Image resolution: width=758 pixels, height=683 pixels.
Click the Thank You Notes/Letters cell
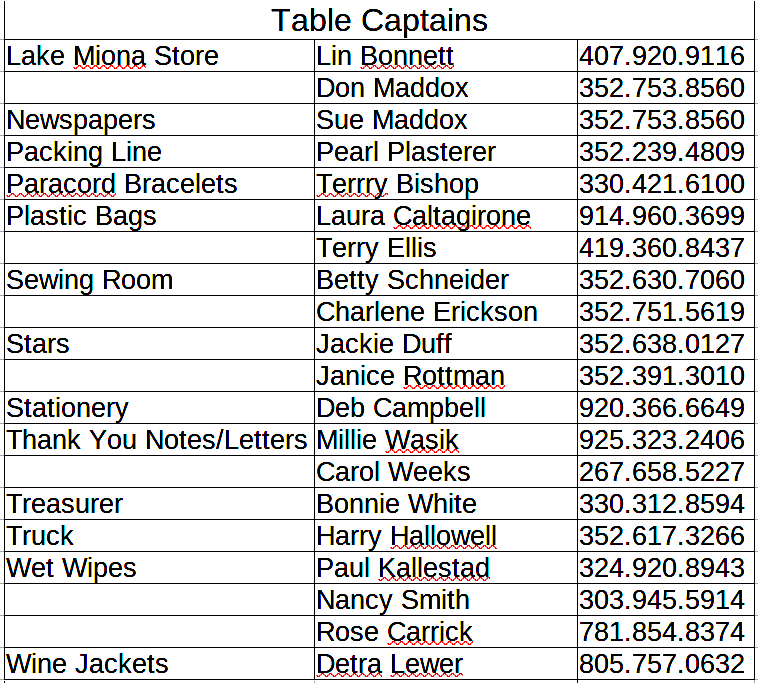point(156,440)
